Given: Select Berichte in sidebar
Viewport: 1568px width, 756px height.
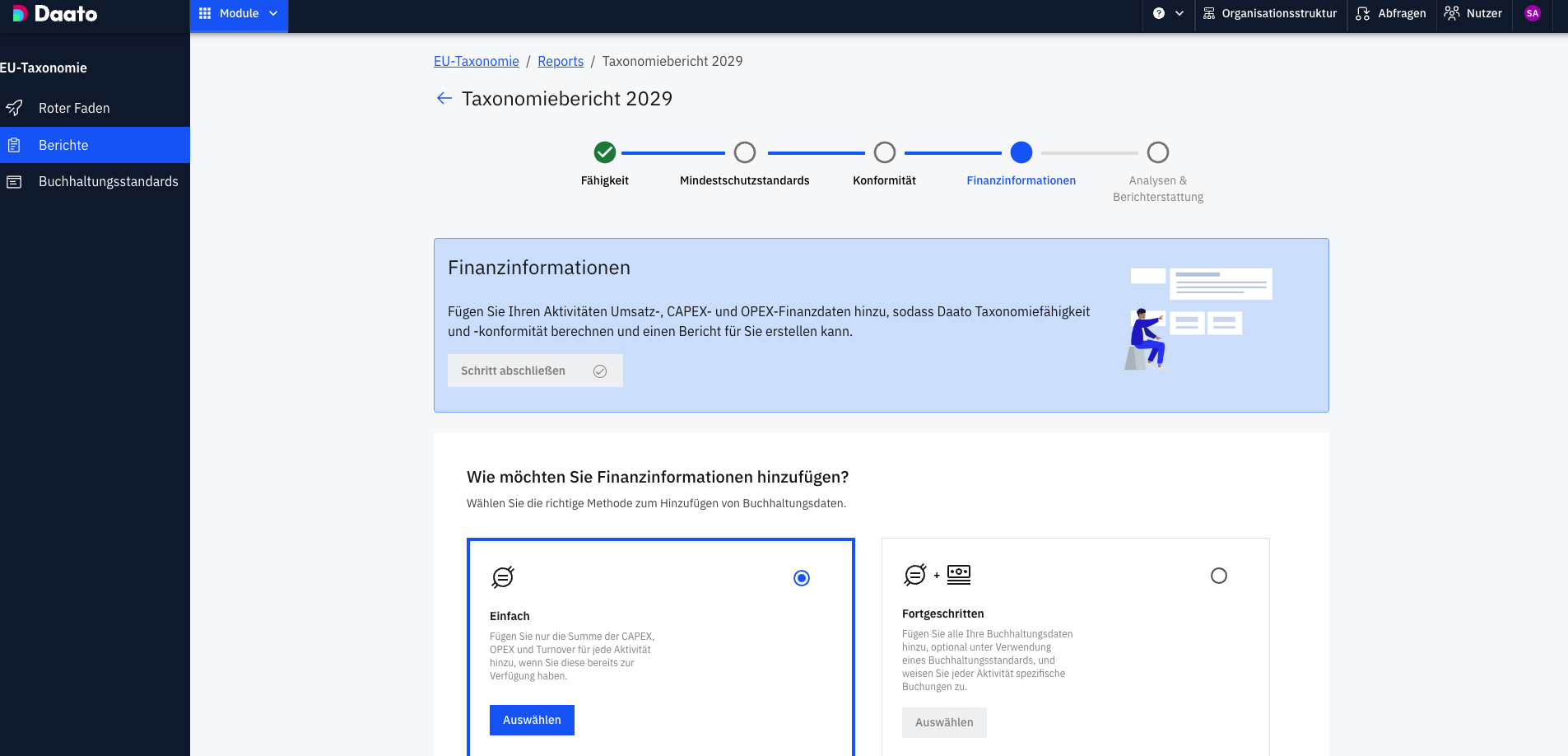Looking at the screenshot, I should click(95, 145).
